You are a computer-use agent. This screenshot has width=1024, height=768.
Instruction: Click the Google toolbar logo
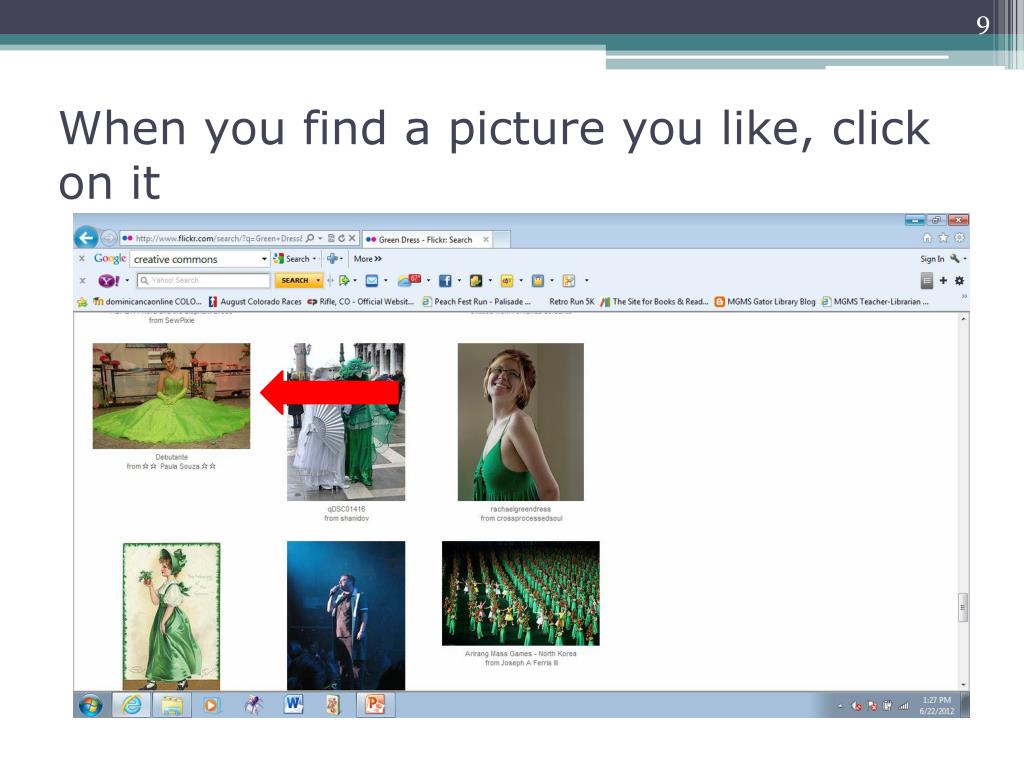(x=110, y=259)
